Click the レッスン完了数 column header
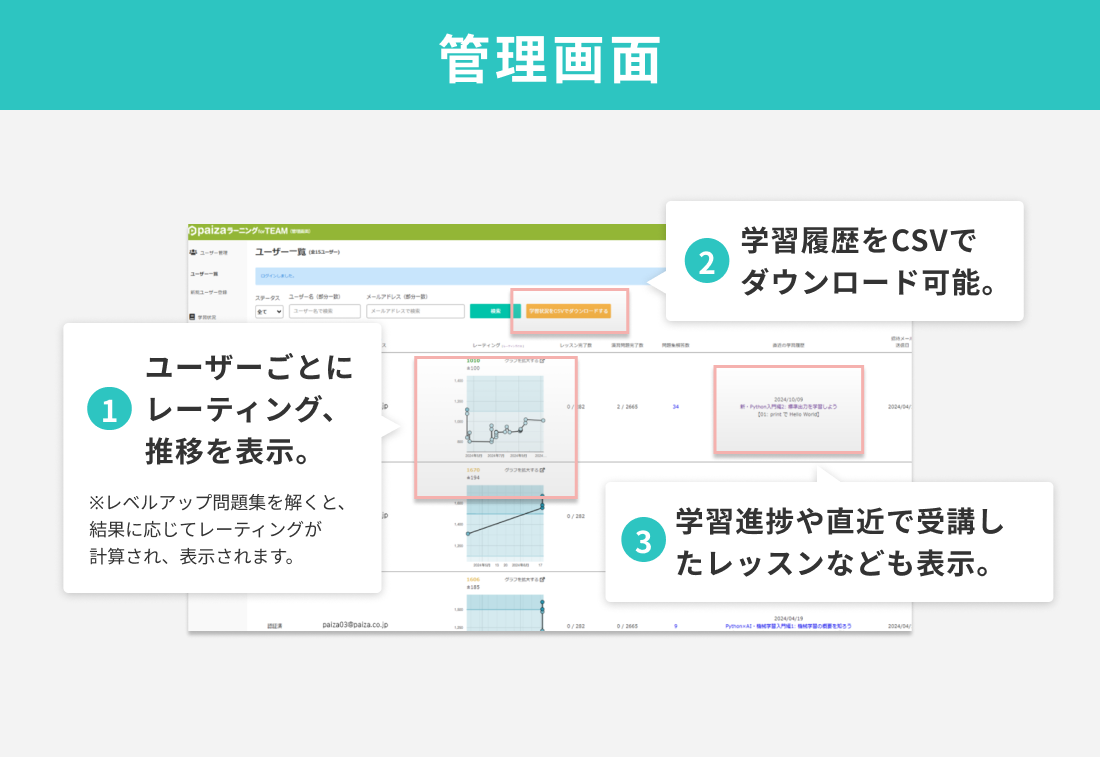Image resolution: width=1100 pixels, height=757 pixels. (x=575, y=345)
